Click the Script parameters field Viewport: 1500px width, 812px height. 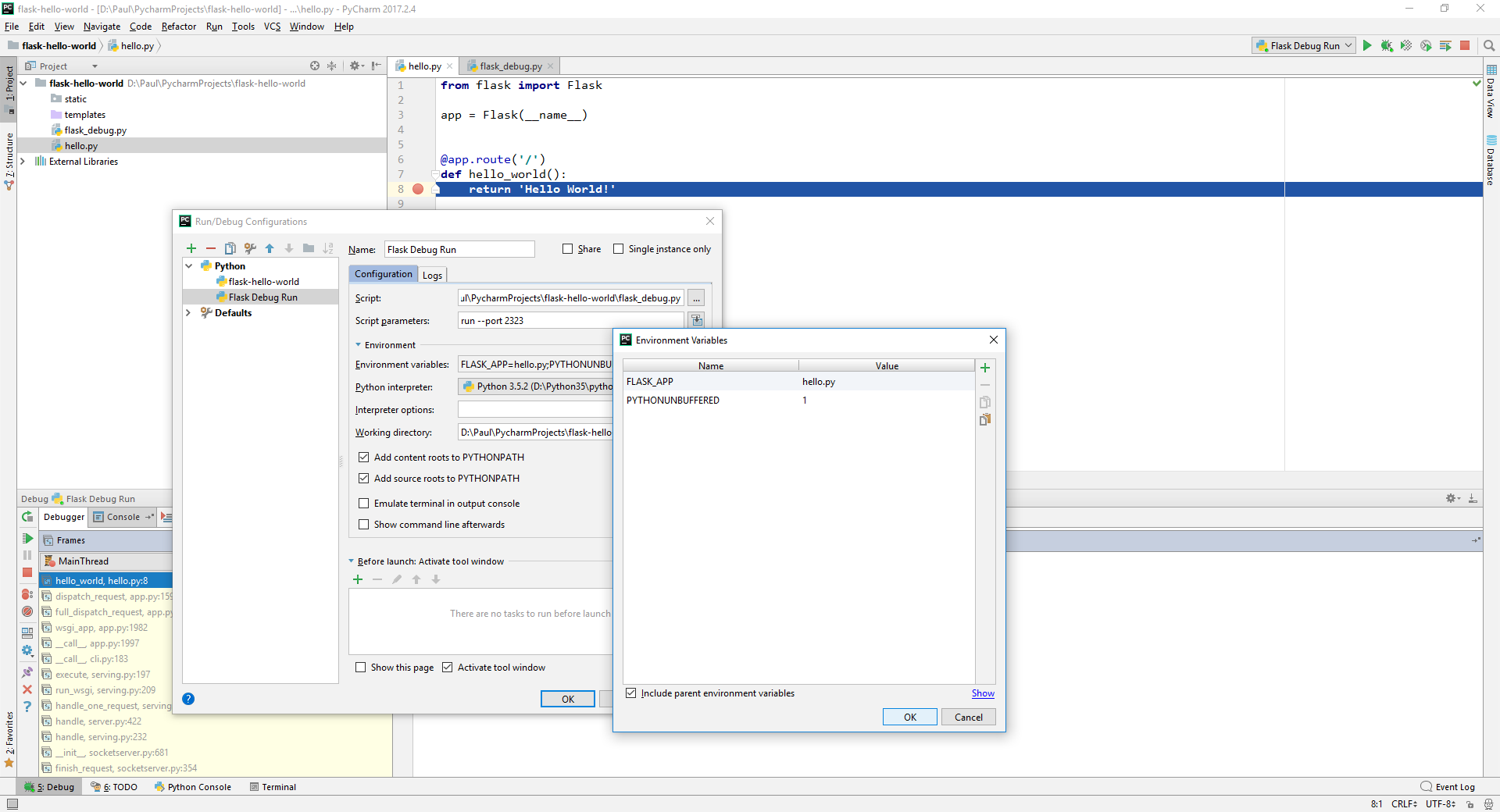pyautogui.click(x=570, y=321)
